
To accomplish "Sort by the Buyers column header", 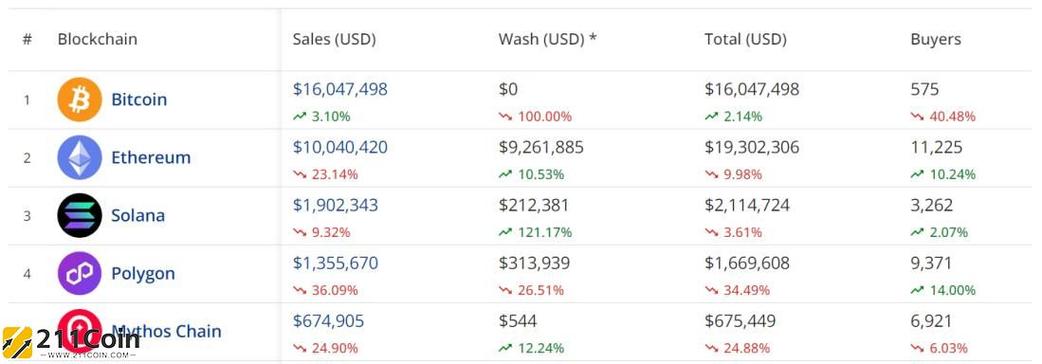I will coord(936,40).
